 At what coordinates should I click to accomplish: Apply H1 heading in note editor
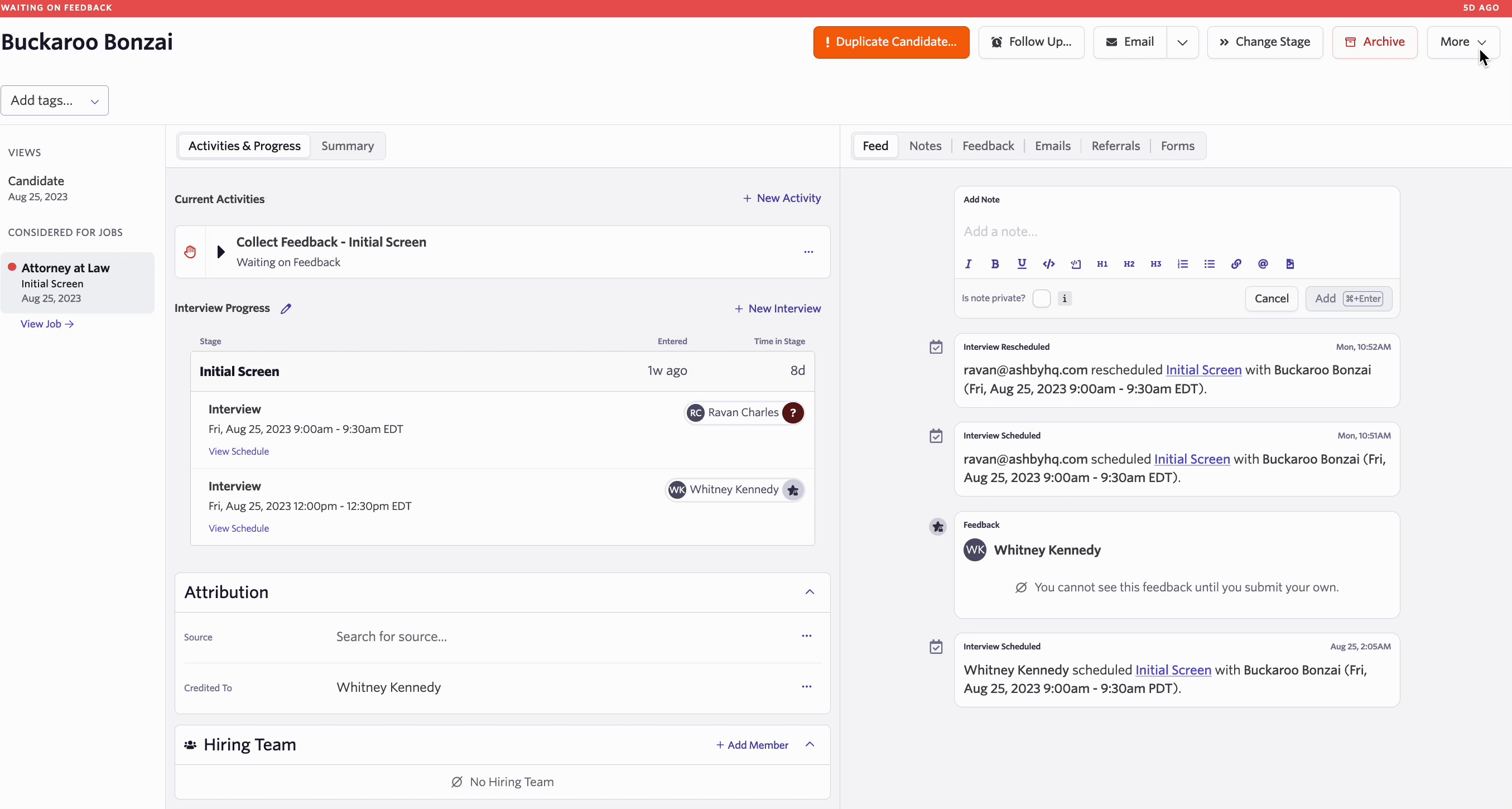(x=1102, y=263)
